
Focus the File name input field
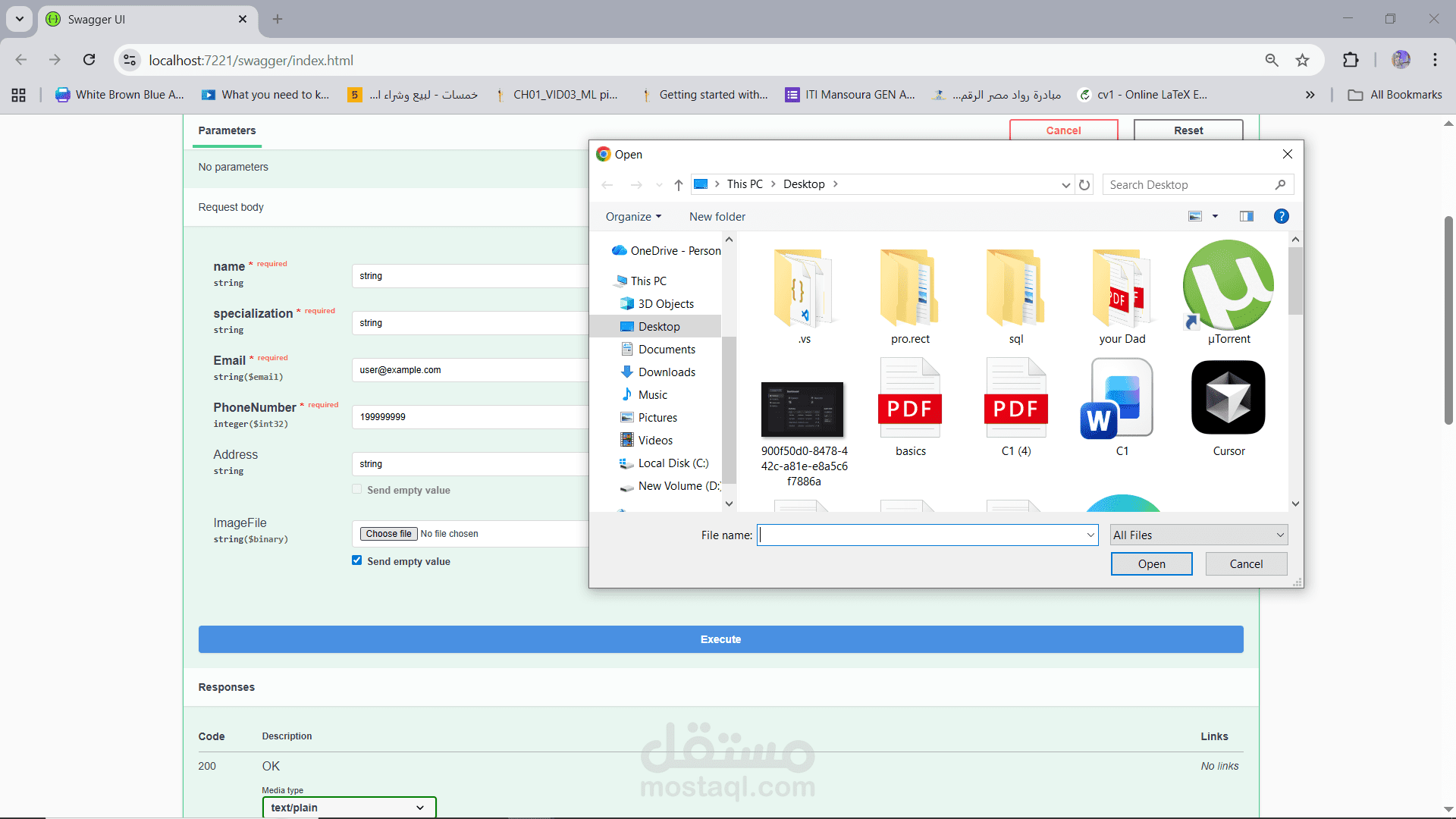tap(921, 535)
